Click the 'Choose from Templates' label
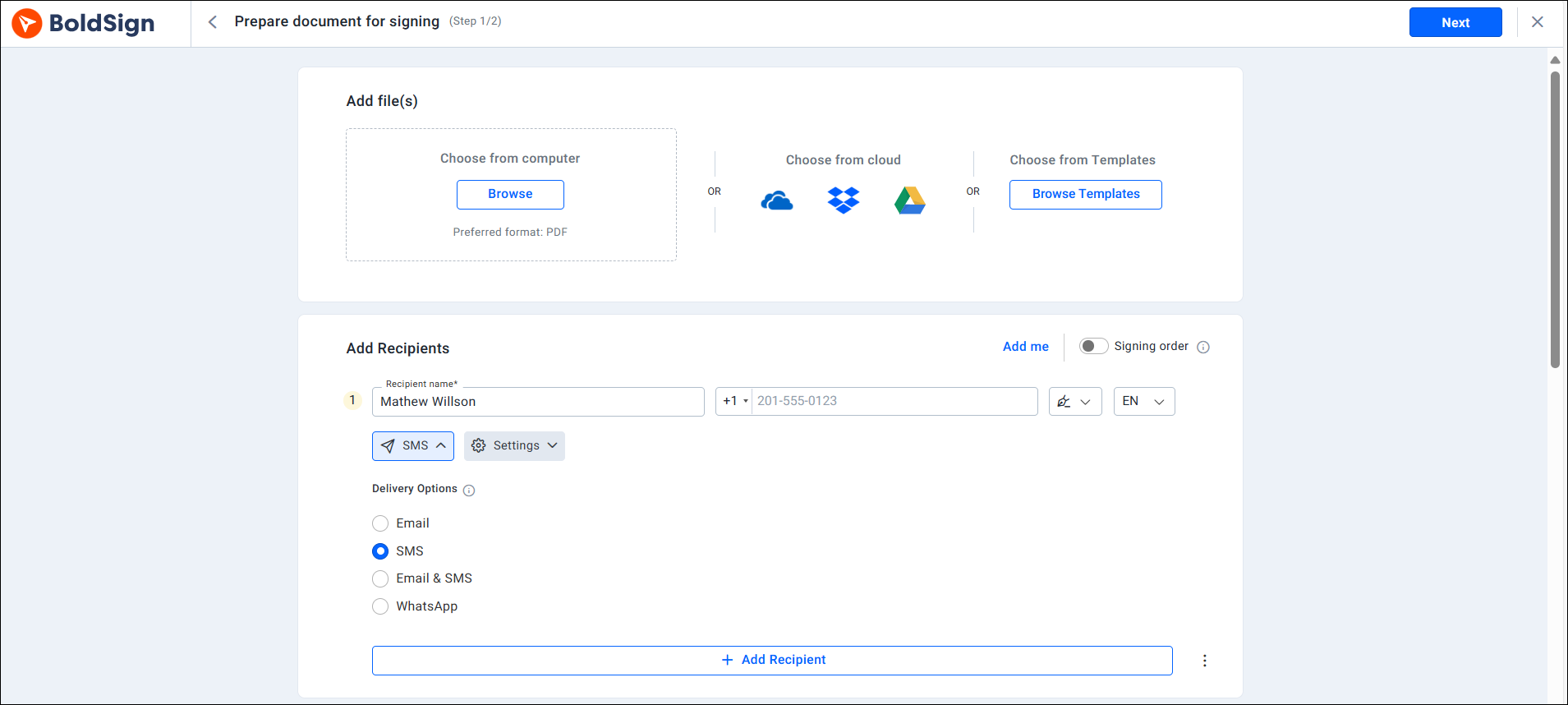Viewport: 1568px width, 705px height. 1083,160
